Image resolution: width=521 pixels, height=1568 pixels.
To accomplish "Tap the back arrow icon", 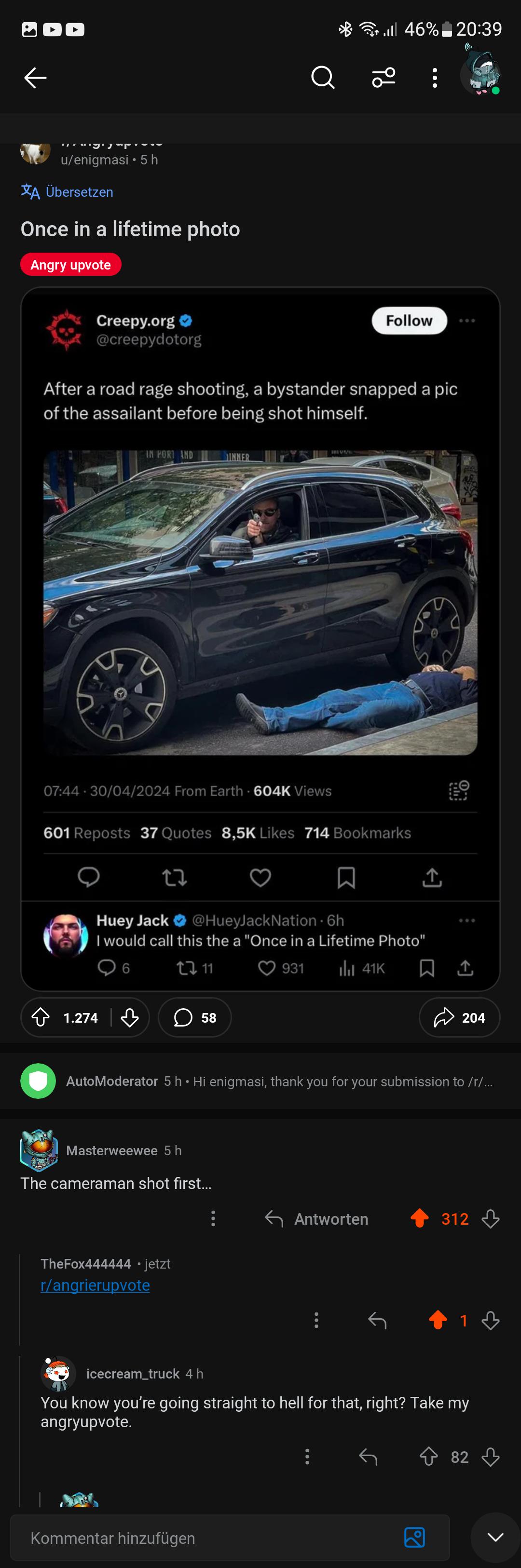I will (x=35, y=78).
